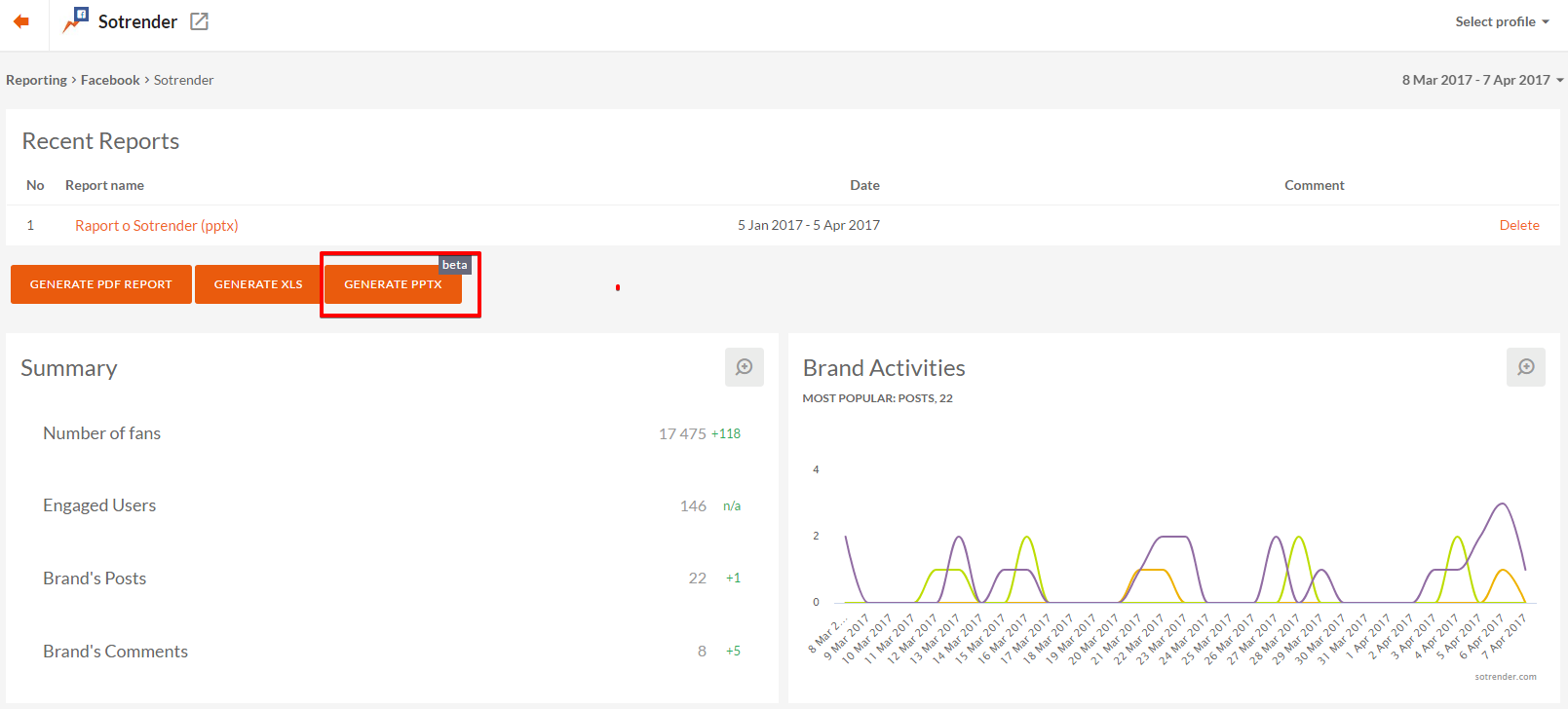Click Generate XLS button
Screen dimensions: 1568x709
258,284
